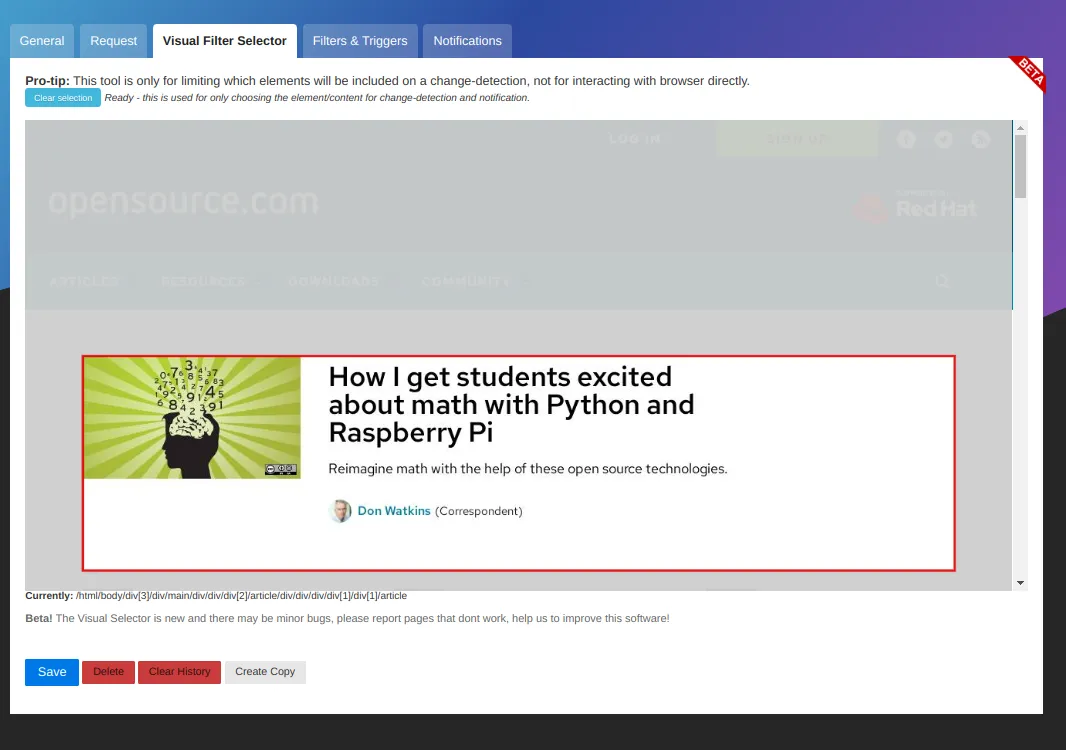Click the Create Copy button
Screen dimensions: 1066x750
click(265, 672)
